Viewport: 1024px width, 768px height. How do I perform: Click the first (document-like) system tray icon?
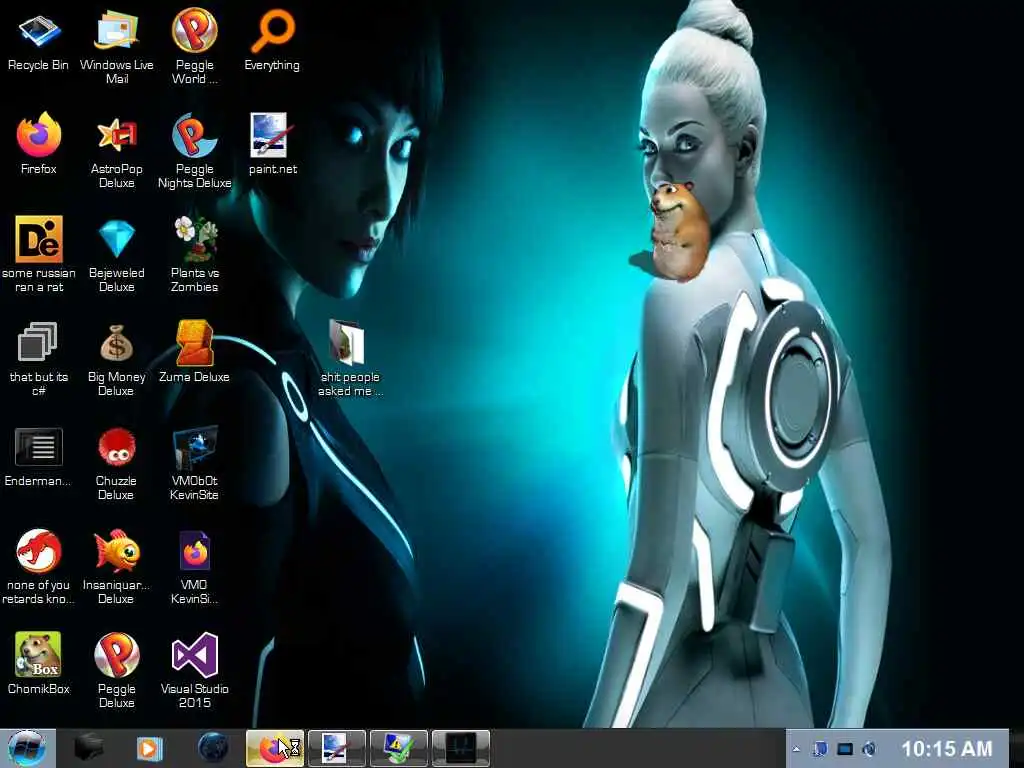click(820, 748)
